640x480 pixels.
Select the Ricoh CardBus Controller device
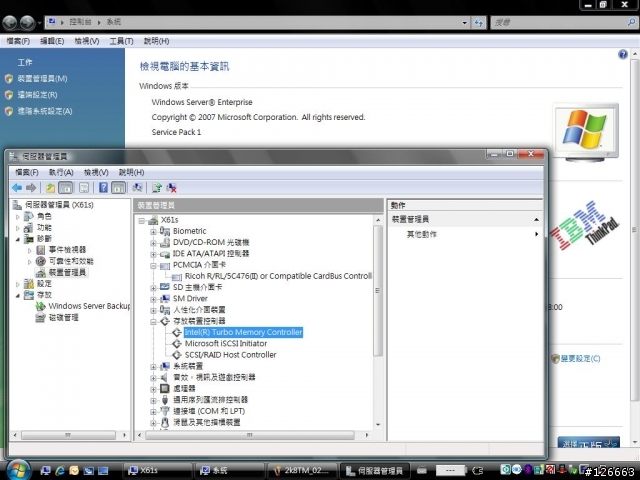[x=278, y=276]
